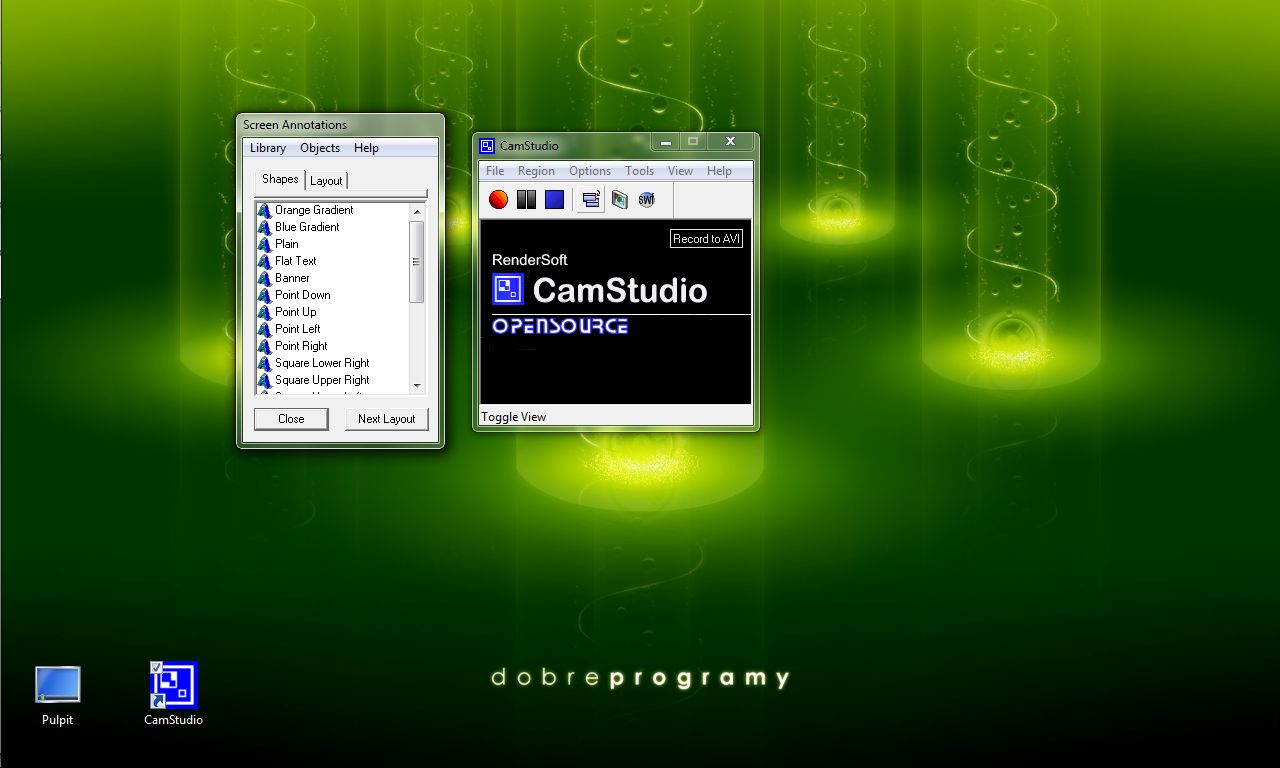Select the CamStudio title bar app icon
Screen dimensions: 1280x768
[487, 146]
